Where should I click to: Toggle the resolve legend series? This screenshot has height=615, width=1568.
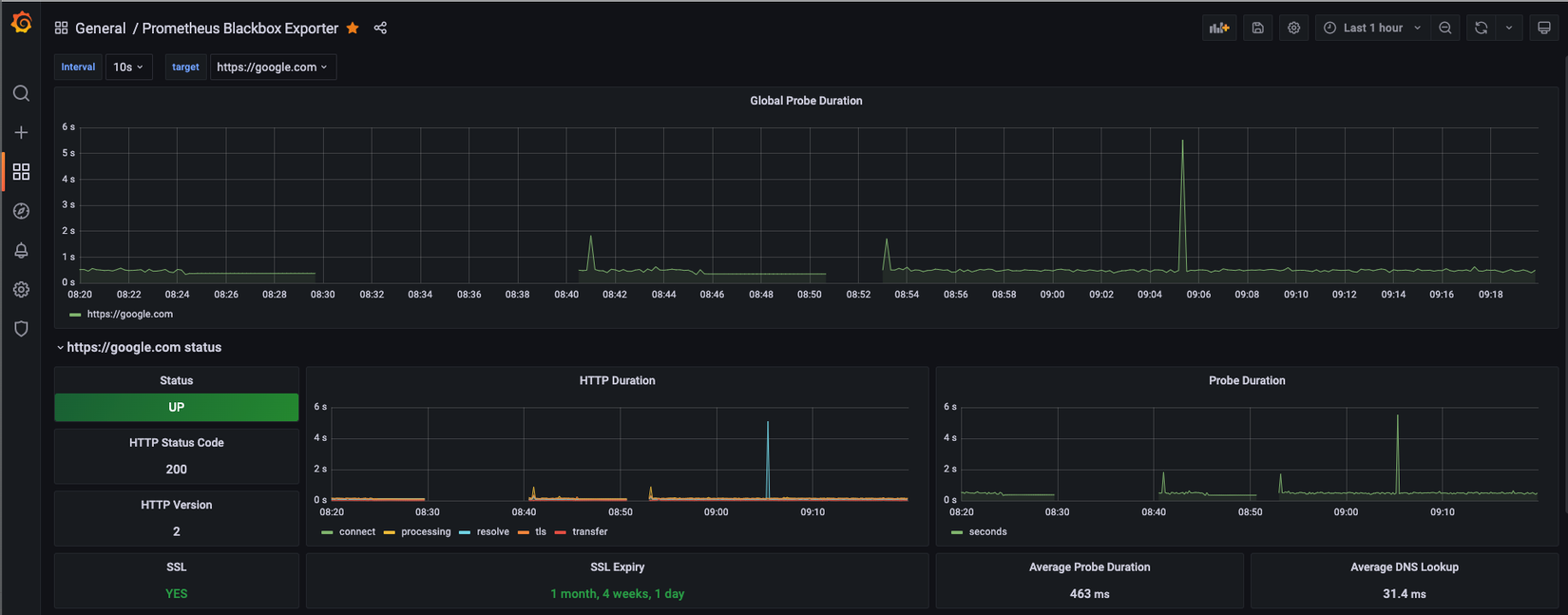click(493, 531)
